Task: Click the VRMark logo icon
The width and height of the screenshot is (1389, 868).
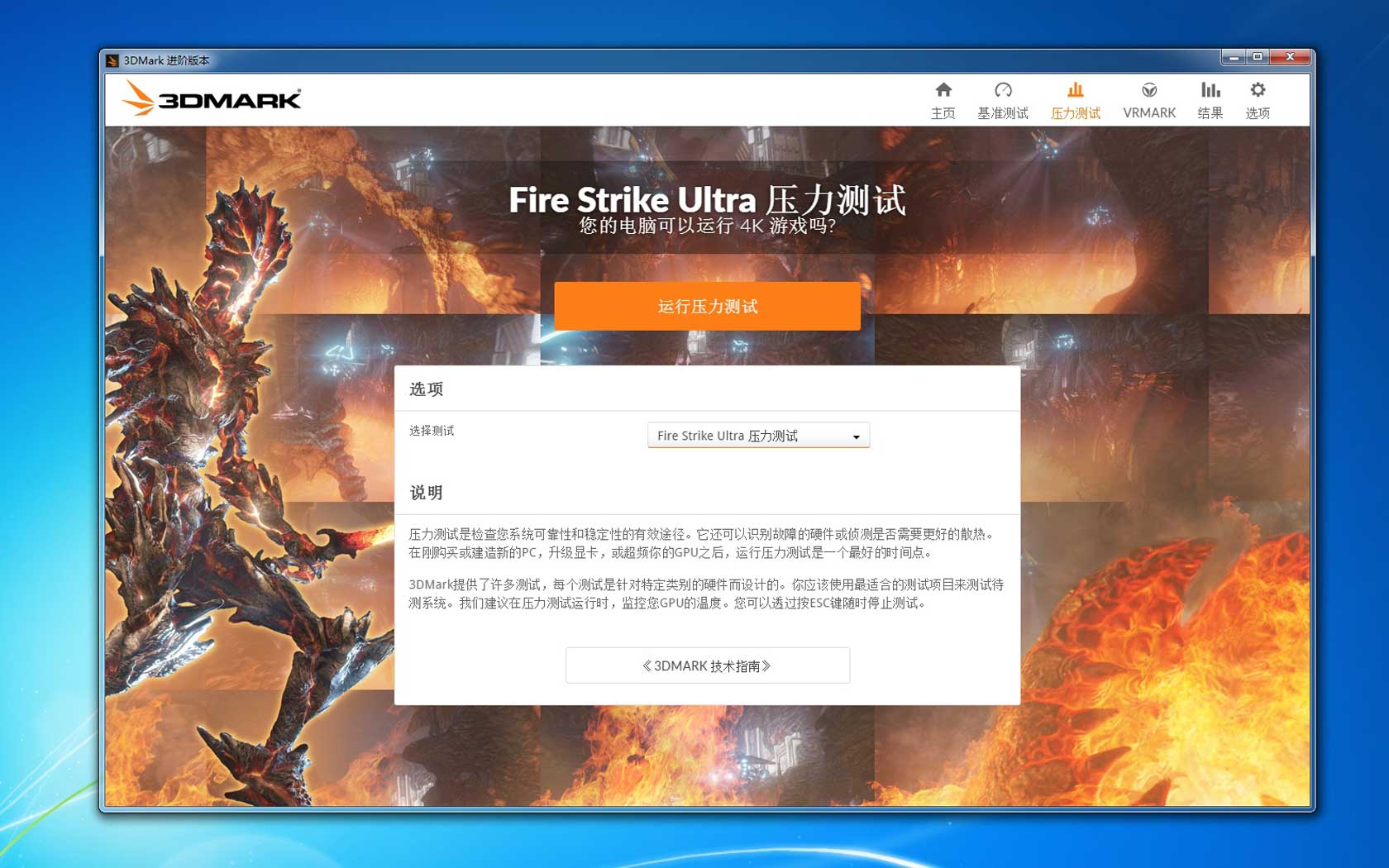Action: (1149, 89)
